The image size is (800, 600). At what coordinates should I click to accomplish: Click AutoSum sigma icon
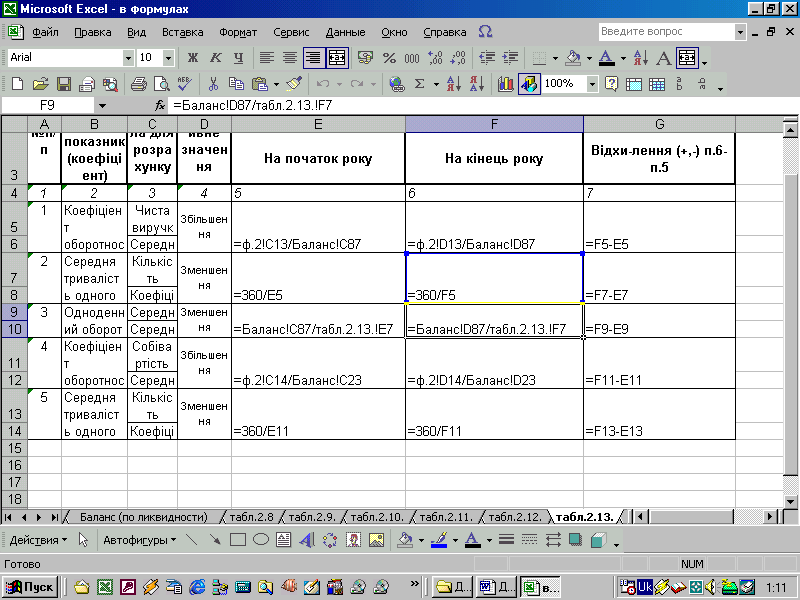point(419,84)
